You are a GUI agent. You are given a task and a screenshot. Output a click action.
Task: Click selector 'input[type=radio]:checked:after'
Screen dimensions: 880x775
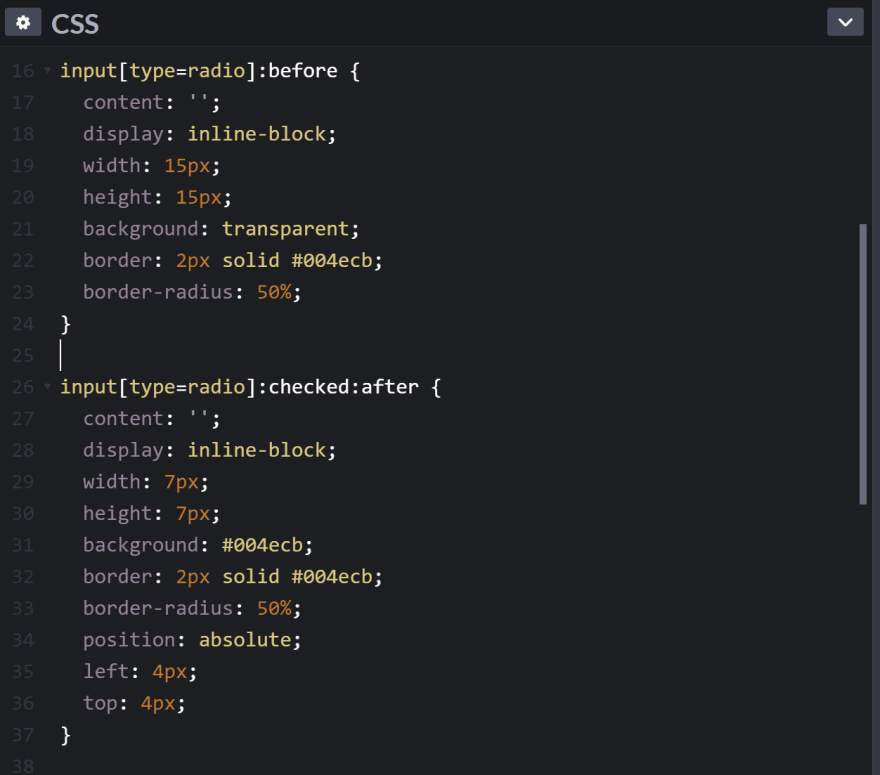239,387
